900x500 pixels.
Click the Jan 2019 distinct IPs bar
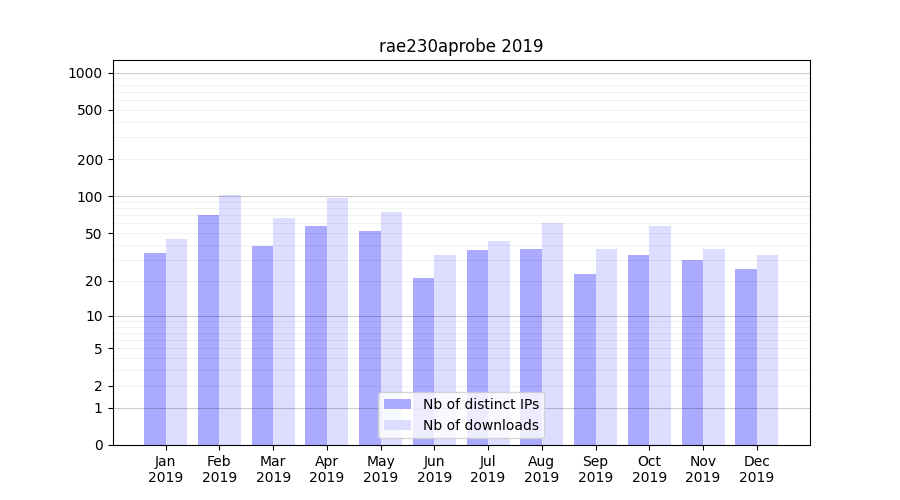click(155, 349)
